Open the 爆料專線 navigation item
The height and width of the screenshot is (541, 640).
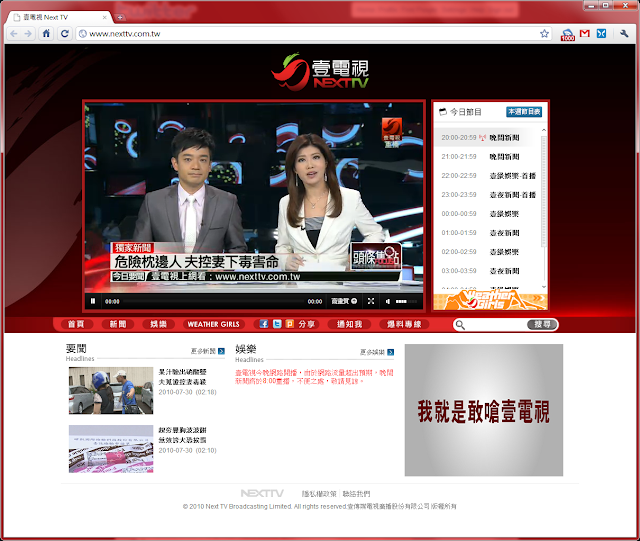click(x=404, y=324)
